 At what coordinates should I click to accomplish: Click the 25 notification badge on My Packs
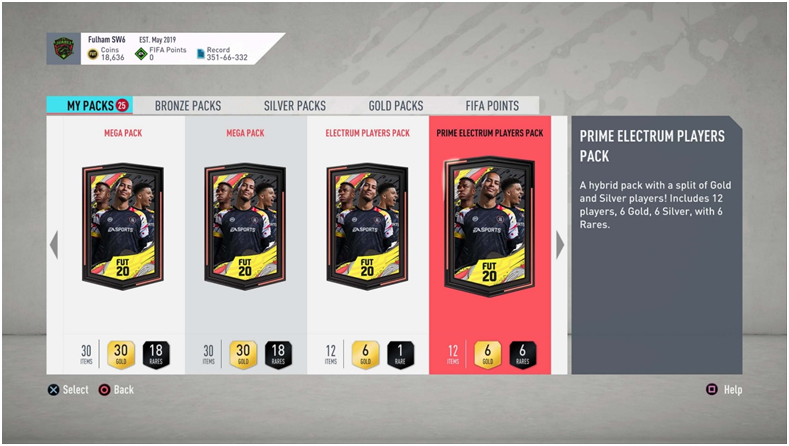[x=122, y=105]
